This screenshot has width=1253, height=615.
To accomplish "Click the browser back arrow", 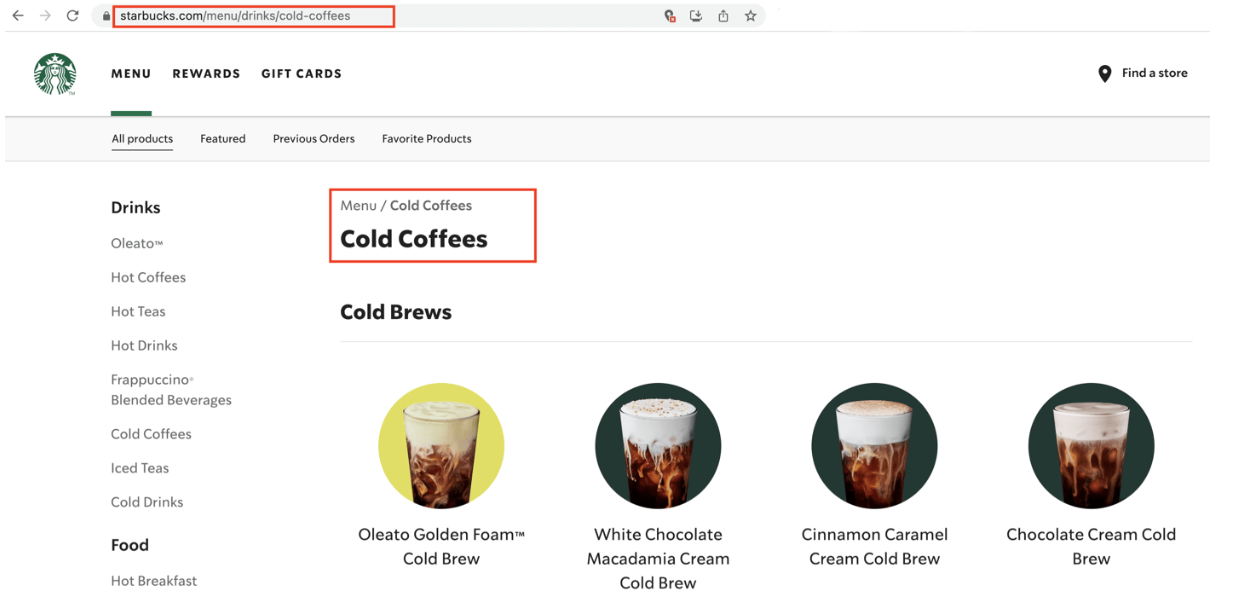I will coord(18,16).
